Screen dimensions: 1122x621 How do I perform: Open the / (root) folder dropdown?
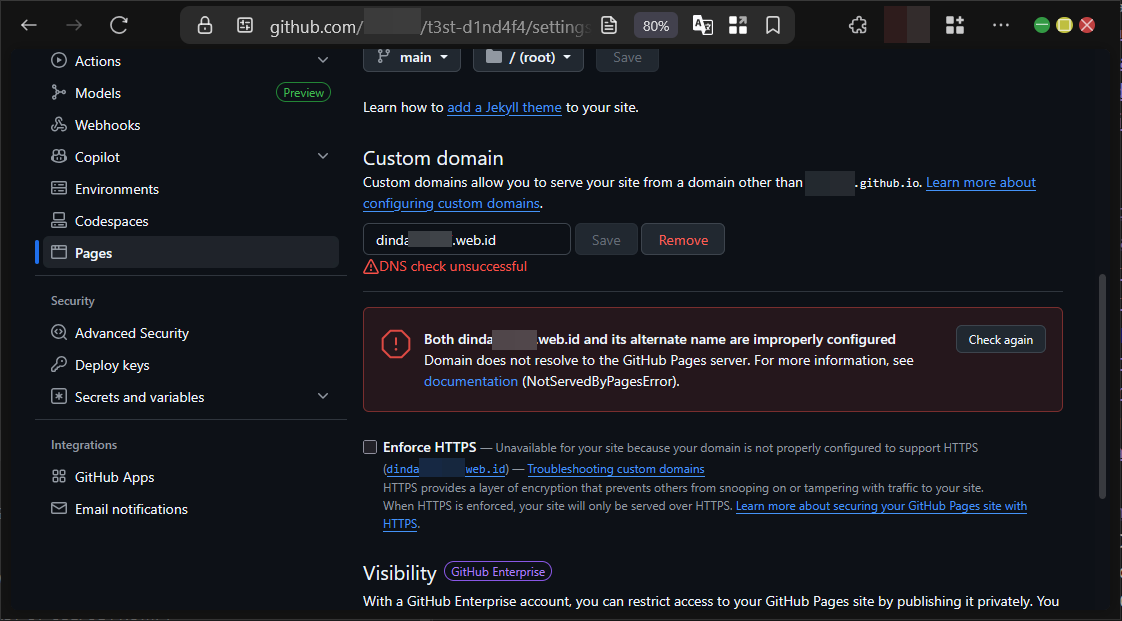pyautogui.click(x=528, y=58)
